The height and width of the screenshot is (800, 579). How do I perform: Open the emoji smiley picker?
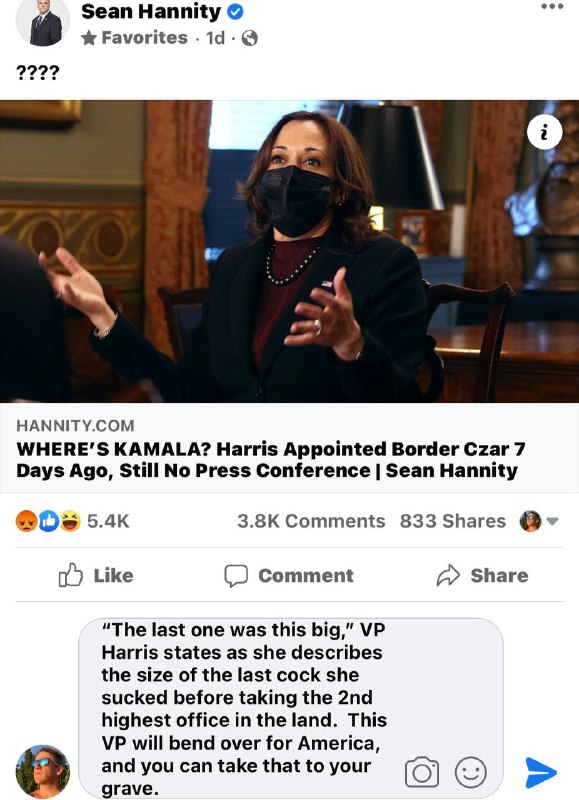[x=470, y=772]
